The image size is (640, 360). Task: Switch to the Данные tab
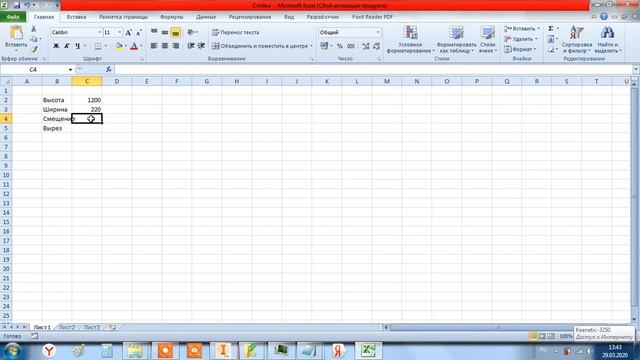pyautogui.click(x=206, y=17)
